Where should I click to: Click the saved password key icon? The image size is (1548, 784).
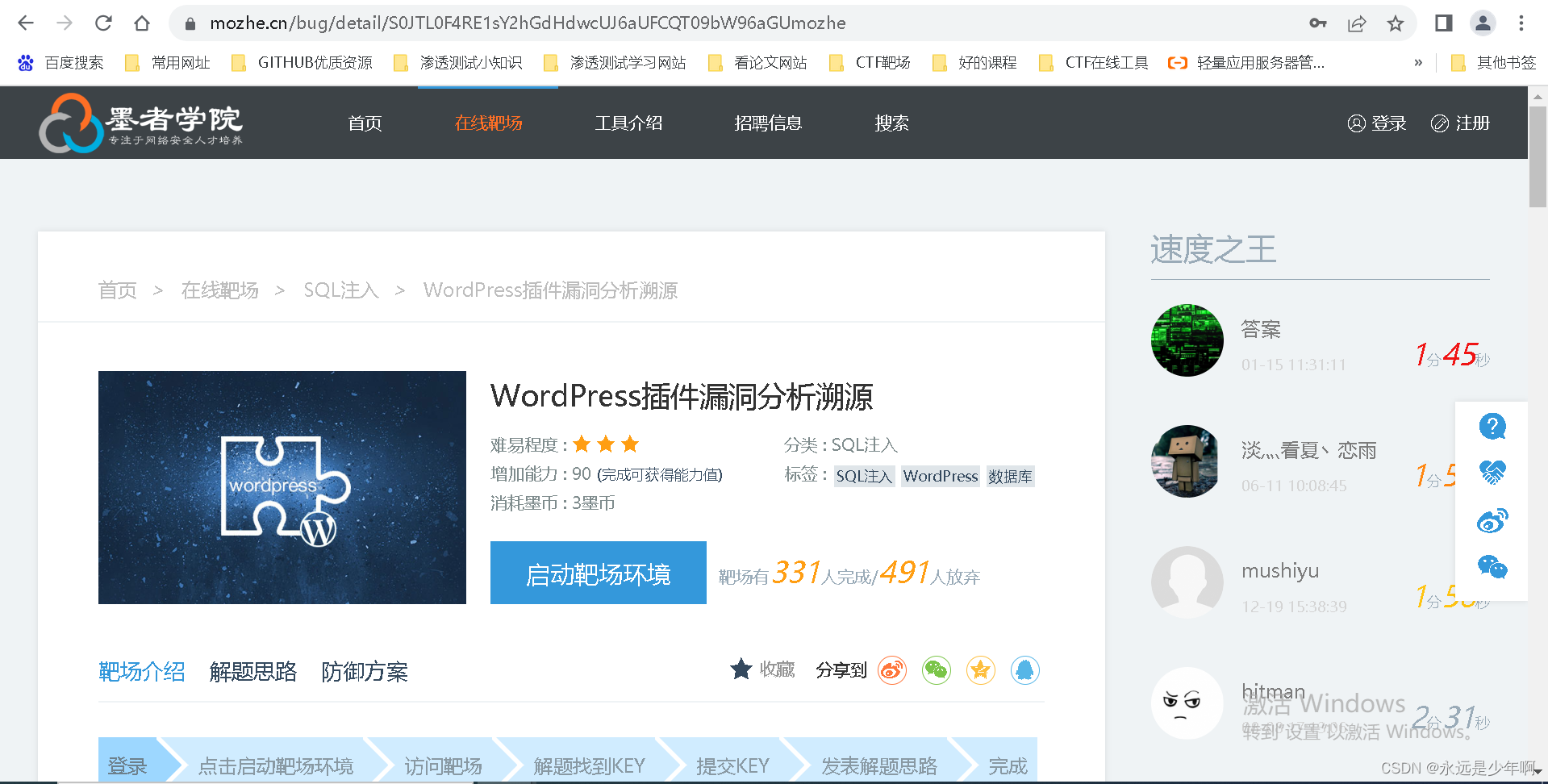coord(1317,23)
